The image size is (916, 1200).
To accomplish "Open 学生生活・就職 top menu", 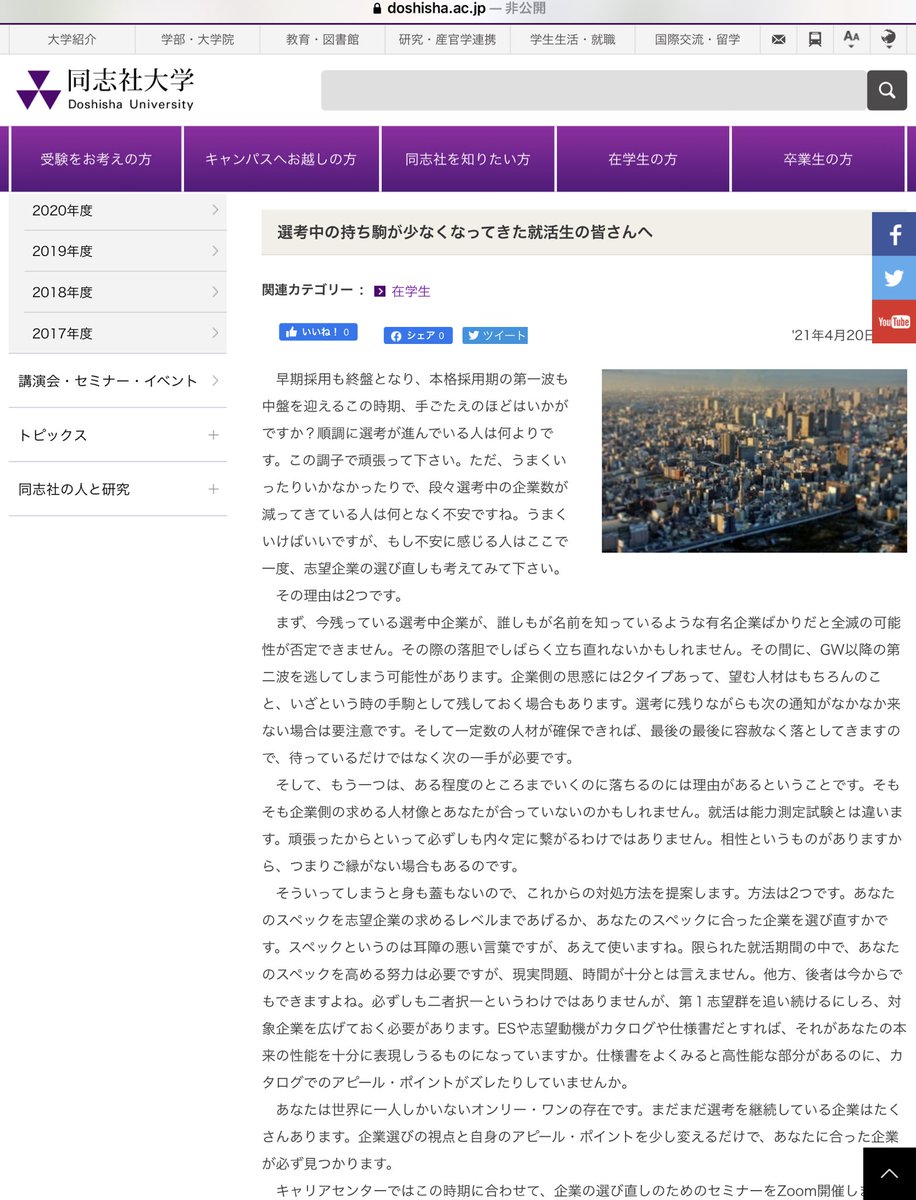I will [x=572, y=39].
